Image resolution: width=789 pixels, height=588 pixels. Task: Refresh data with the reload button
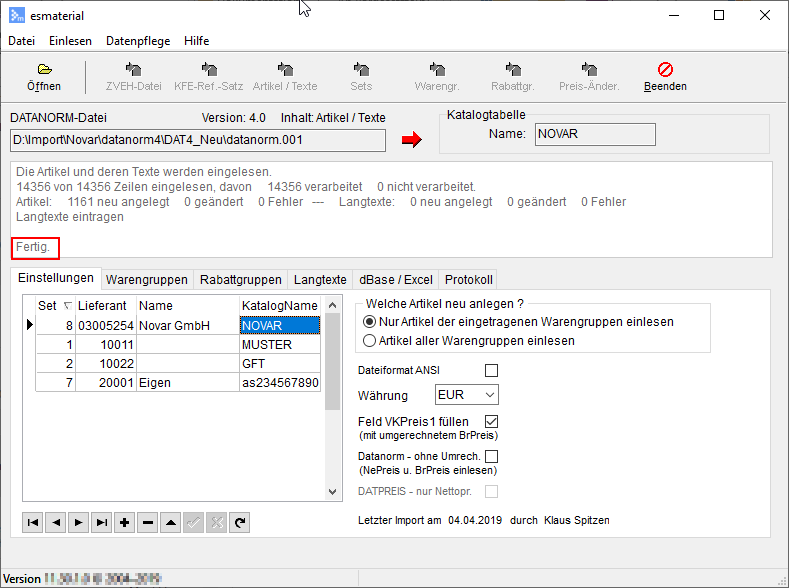(x=239, y=522)
